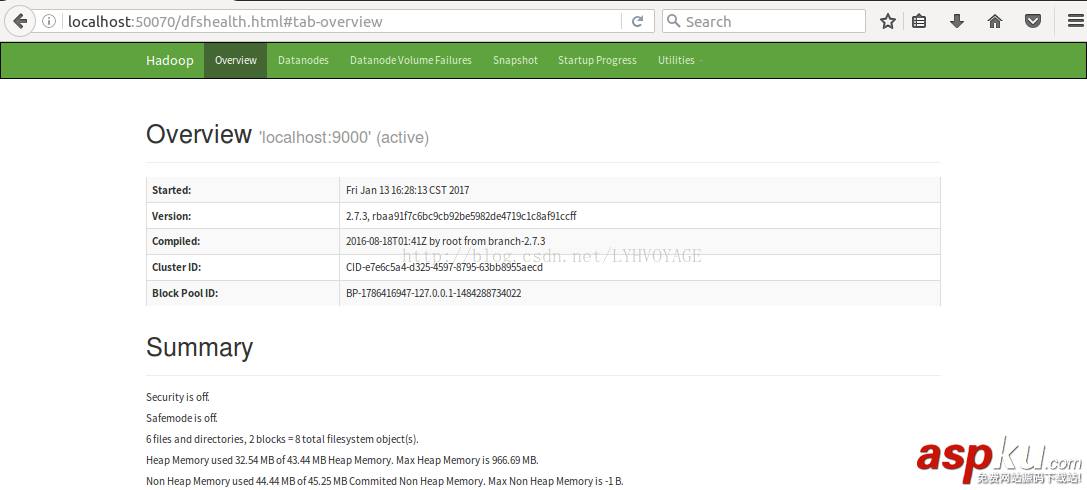Screen dimensions: 1087x490
Task: Select the block pool value BP-1786416947-127.0.0.1
Action: click(x=433, y=293)
